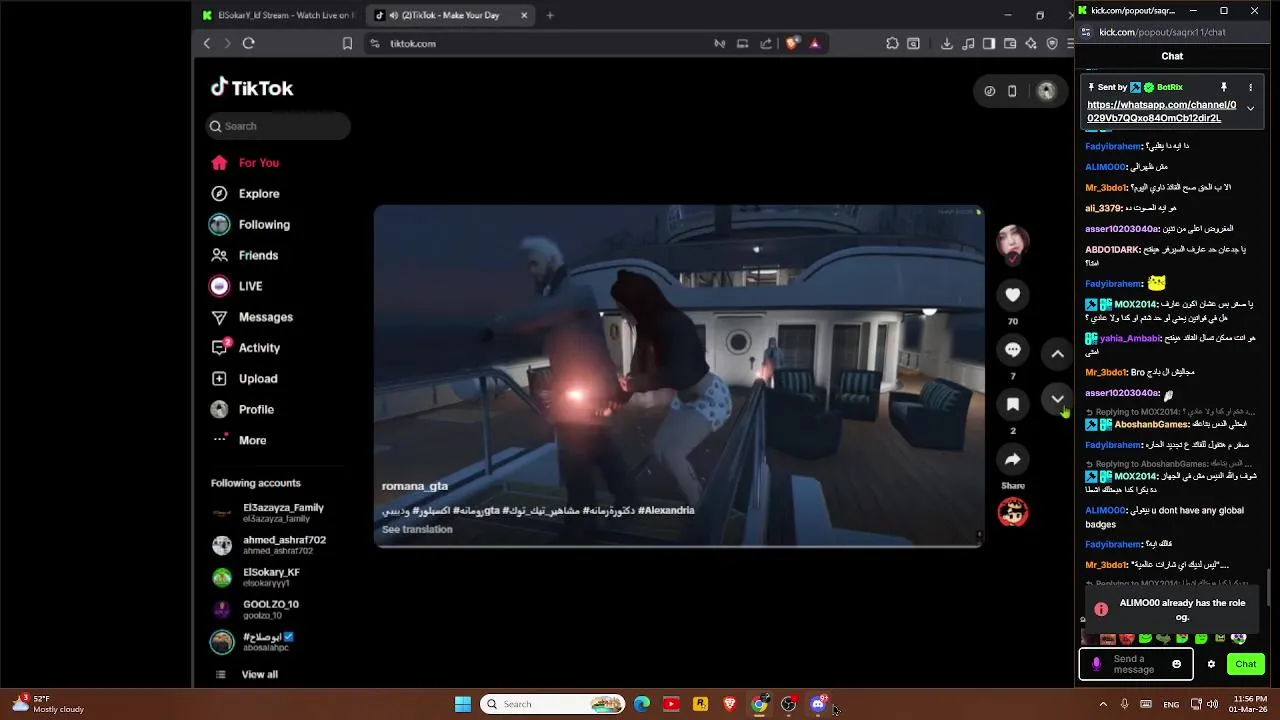Click the green Chat send button

pos(1245,664)
